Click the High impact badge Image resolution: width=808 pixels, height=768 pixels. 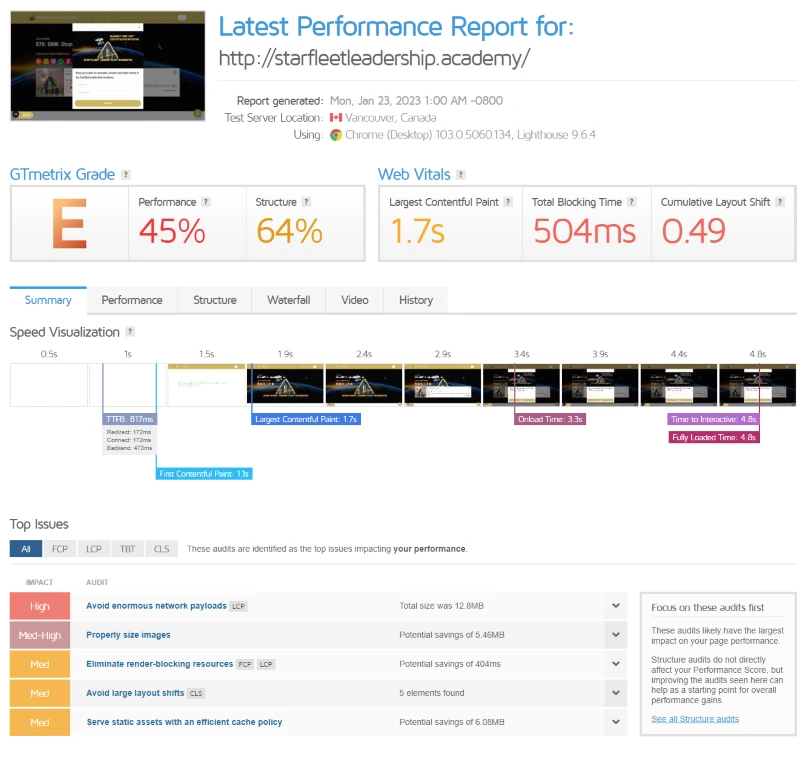coord(40,606)
